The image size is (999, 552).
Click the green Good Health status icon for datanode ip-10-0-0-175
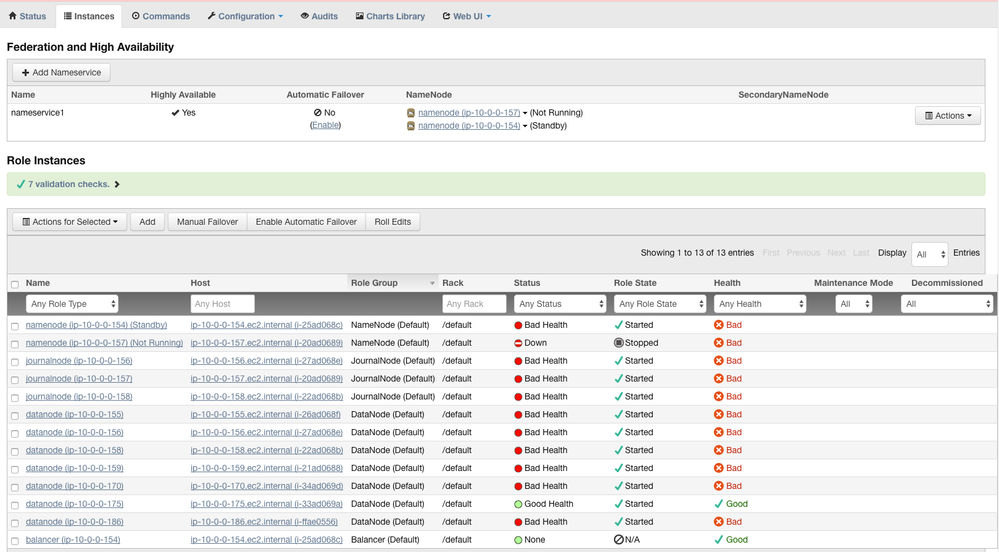(518, 505)
